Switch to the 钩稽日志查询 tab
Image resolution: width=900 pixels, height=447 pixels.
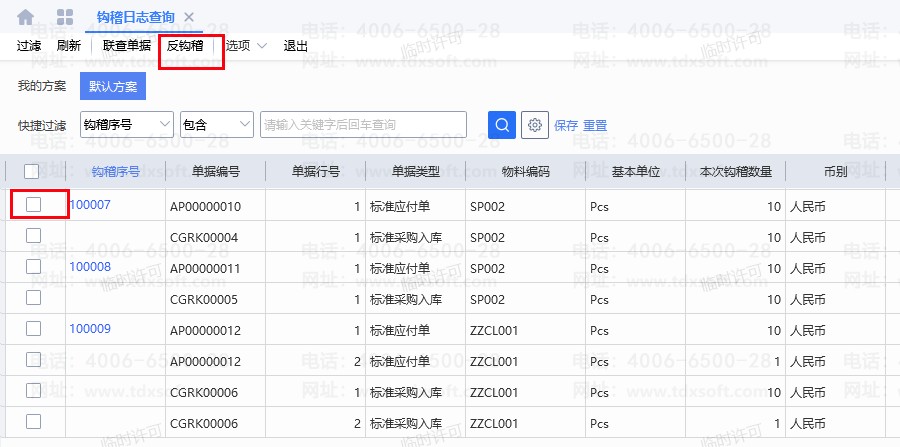(x=136, y=17)
